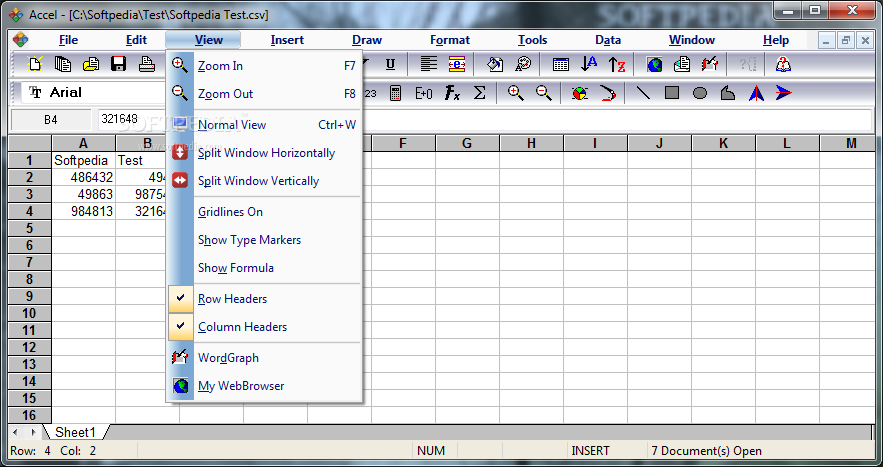
Task: Click the document preview toolbar icon
Action: click(682, 64)
